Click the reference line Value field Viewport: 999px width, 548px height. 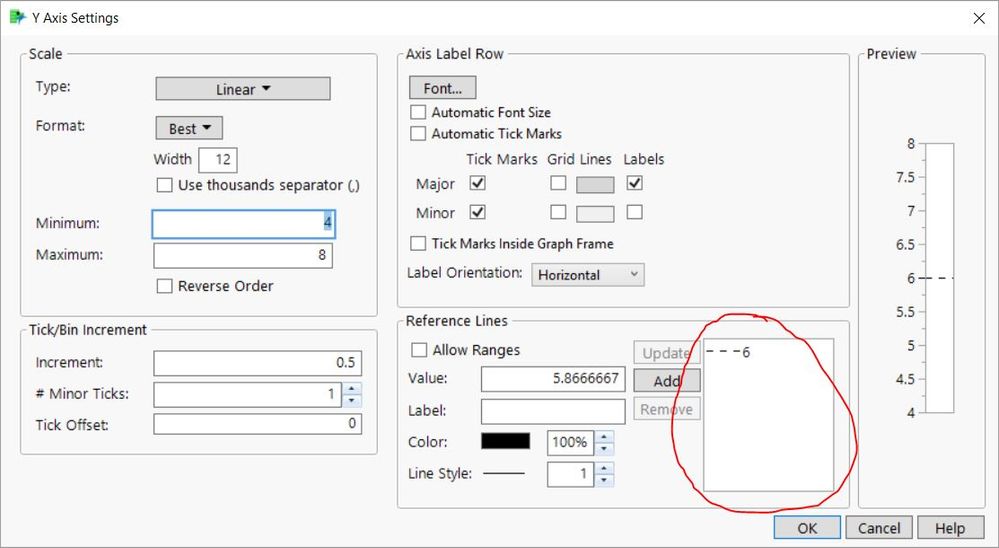pyautogui.click(x=553, y=379)
